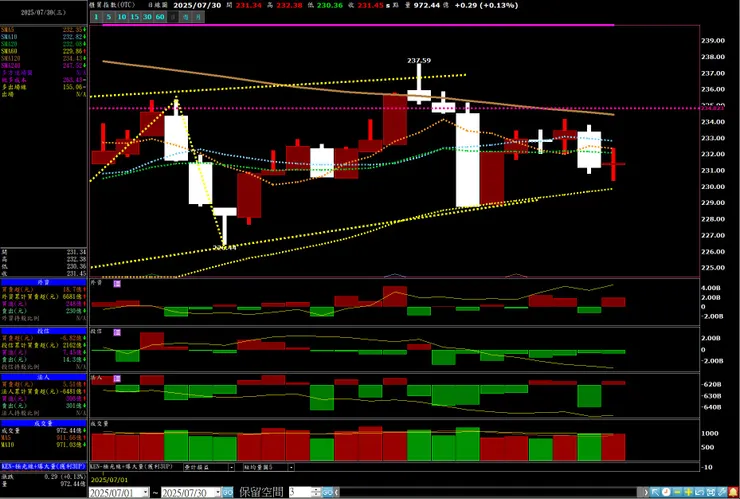The width and height of the screenshot is (740, 499).
Task: Click the 投信 blue panel header
Action: 43,331
